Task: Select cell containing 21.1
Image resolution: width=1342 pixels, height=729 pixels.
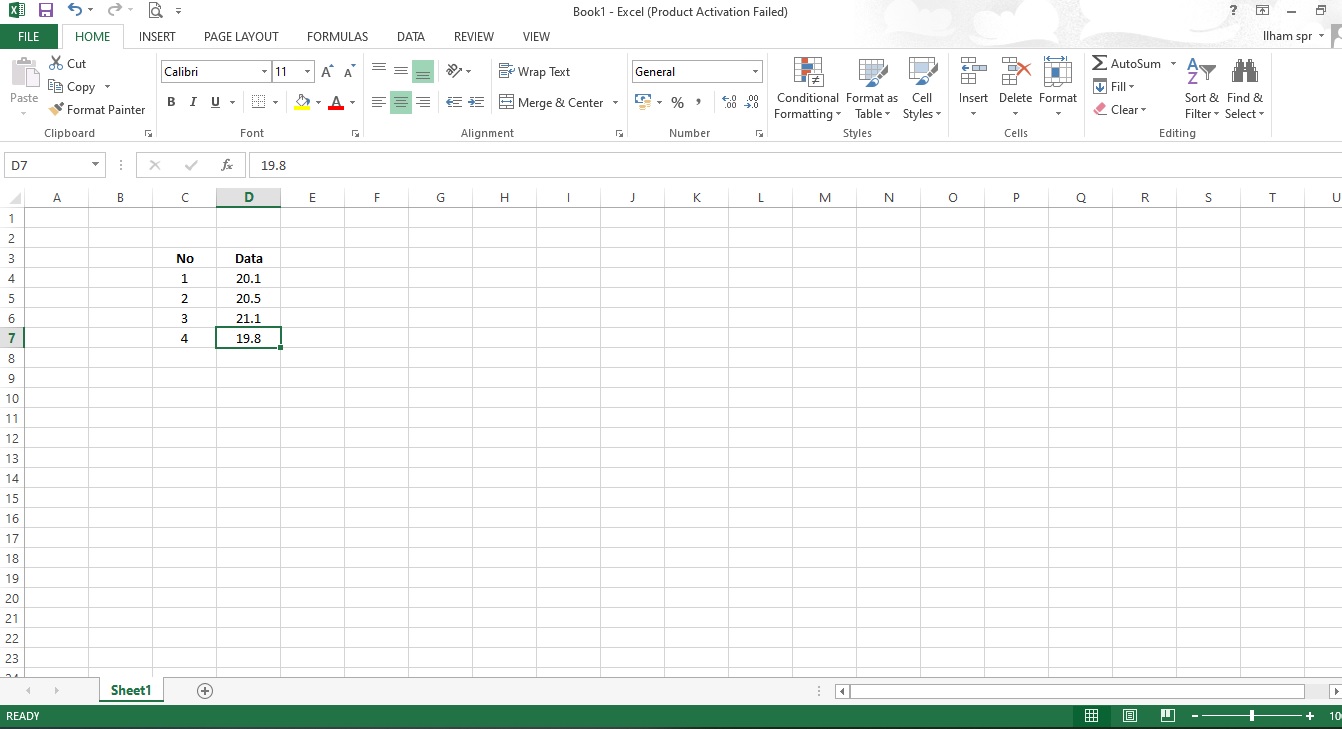Action: point(249,318)
